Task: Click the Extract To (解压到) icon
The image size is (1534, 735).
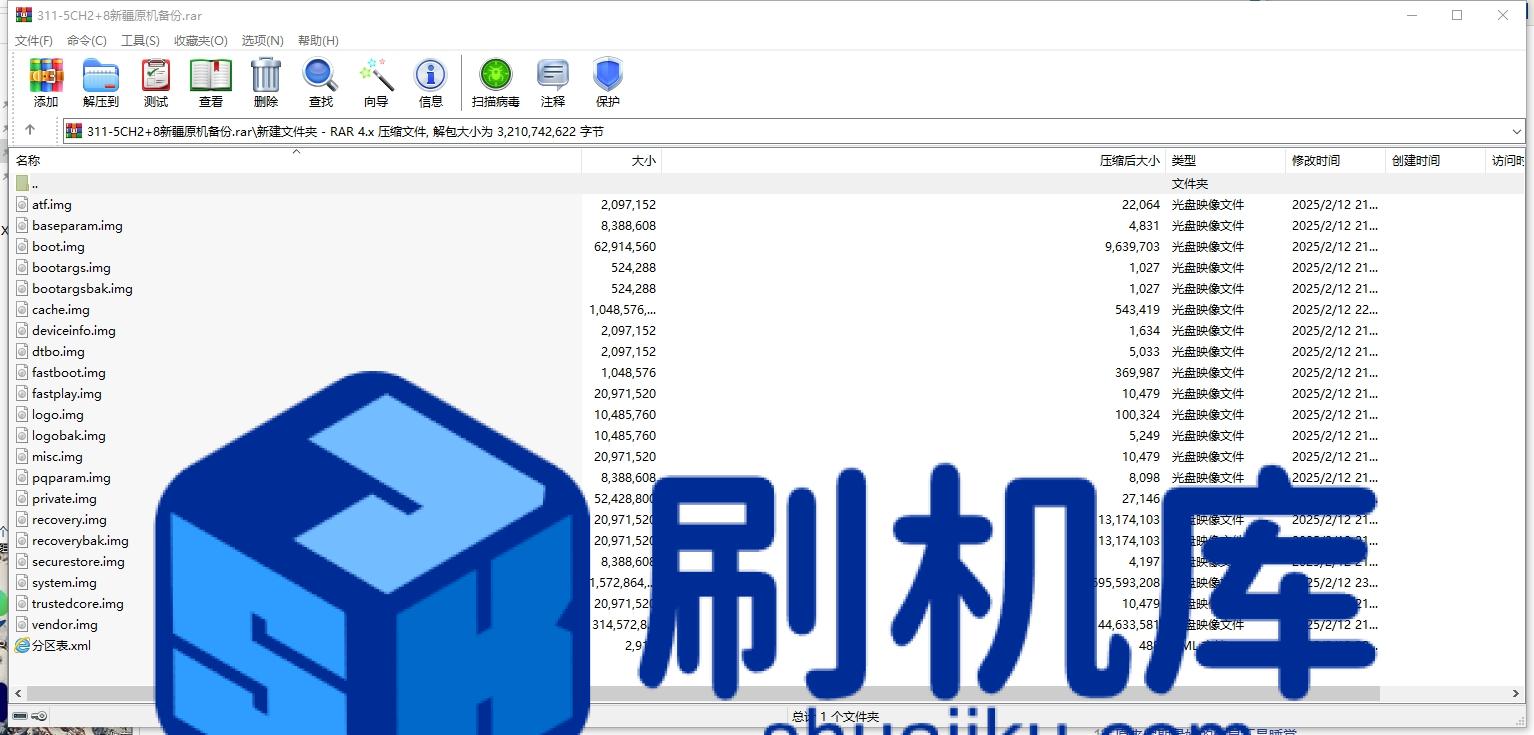Action: (100, 75)
